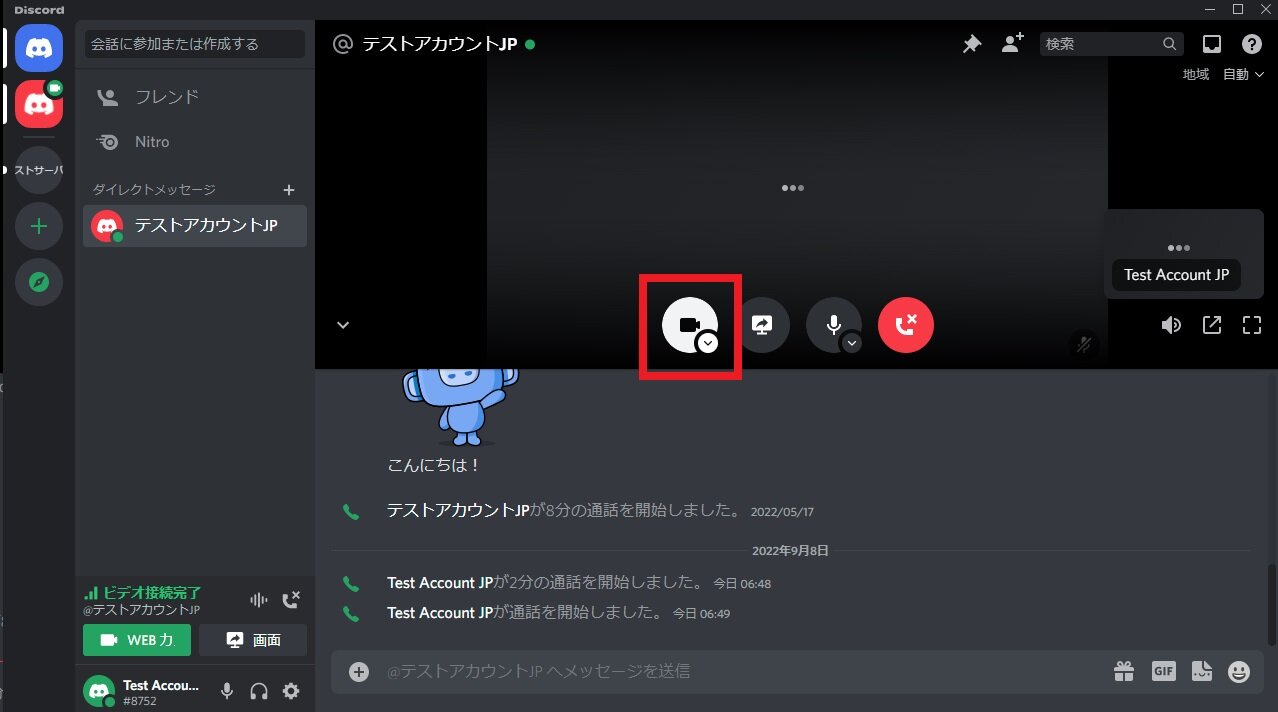Open the GIF picker

tap(1163, 672)
